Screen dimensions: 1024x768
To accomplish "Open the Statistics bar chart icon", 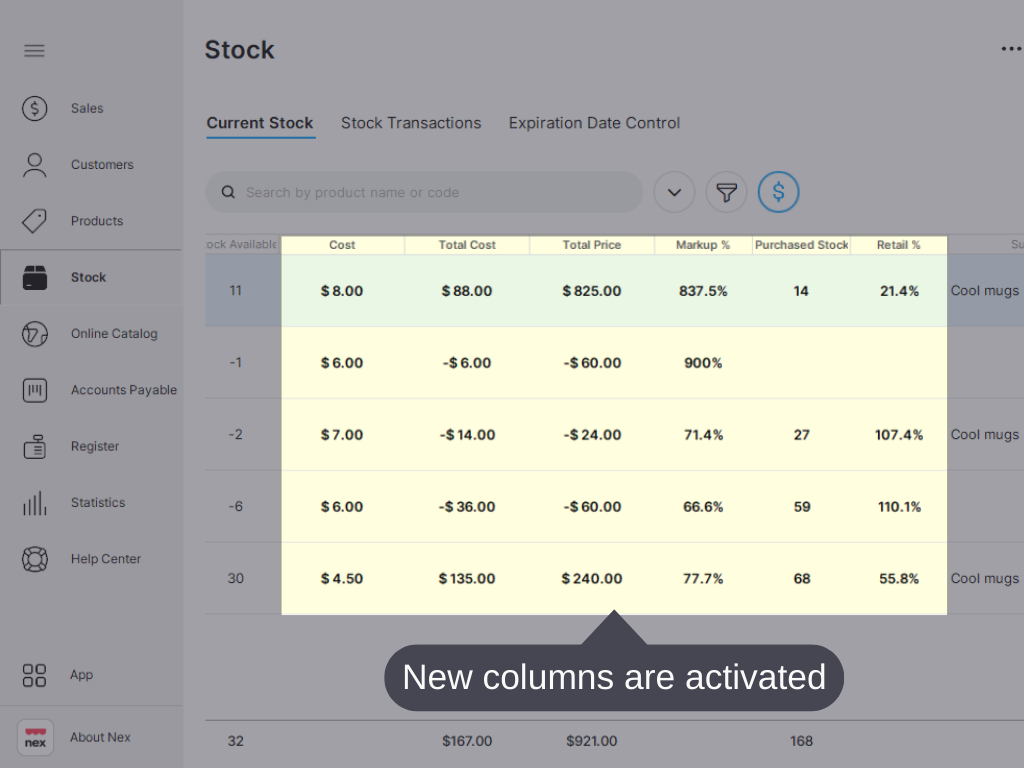I will pyautogui.click(x=34, y=502).
